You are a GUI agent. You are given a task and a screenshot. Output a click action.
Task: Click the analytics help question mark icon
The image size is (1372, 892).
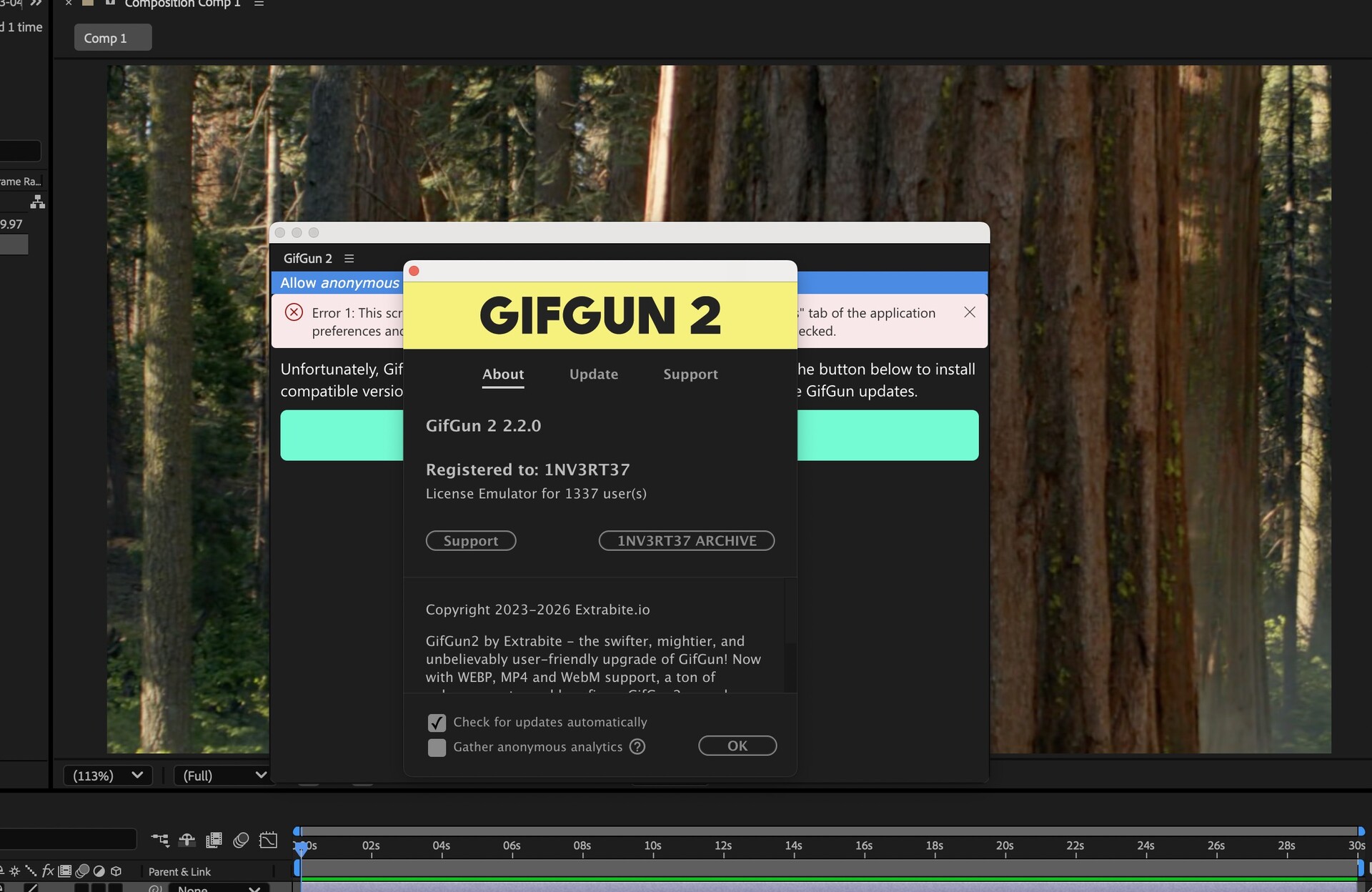pyautogui.click(x=637, y=747)
